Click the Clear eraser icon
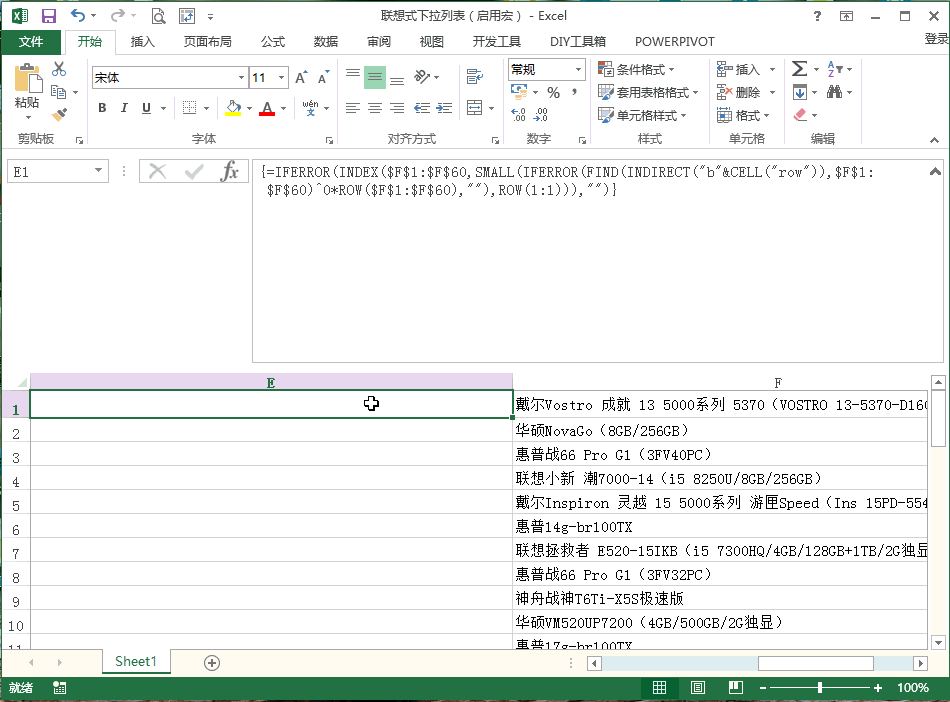The image size is (950, 702). (800, 114)
